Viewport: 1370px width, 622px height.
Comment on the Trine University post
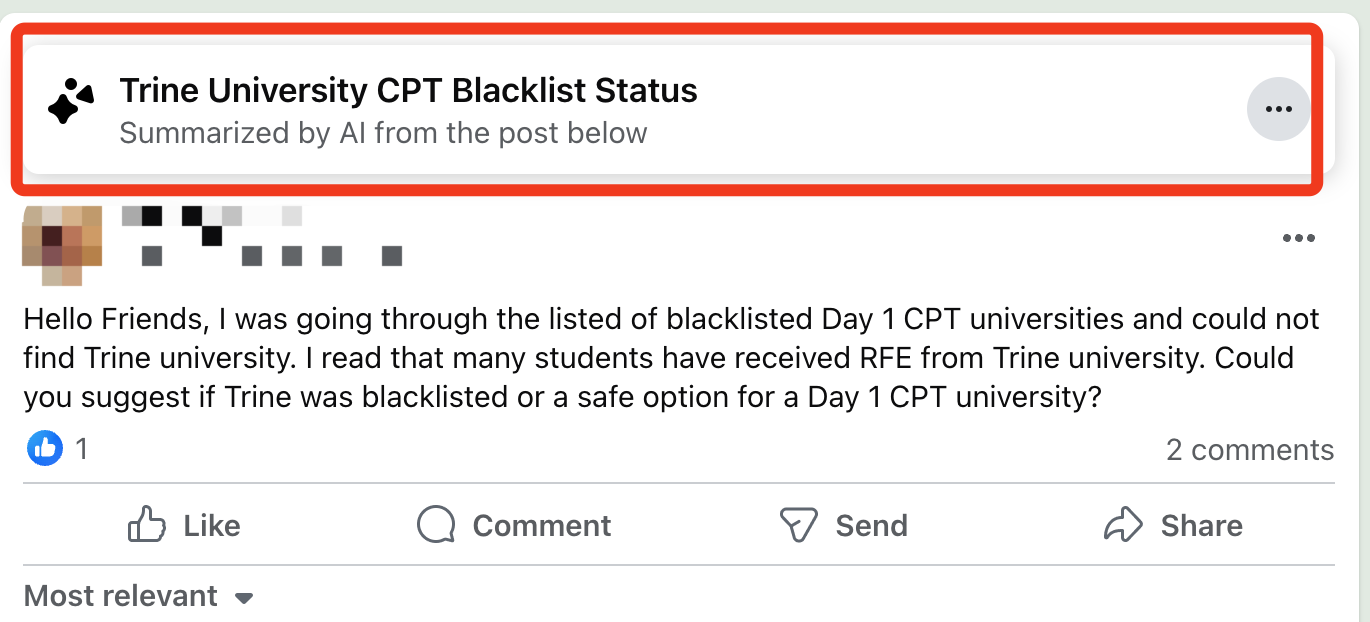[514, 525]
